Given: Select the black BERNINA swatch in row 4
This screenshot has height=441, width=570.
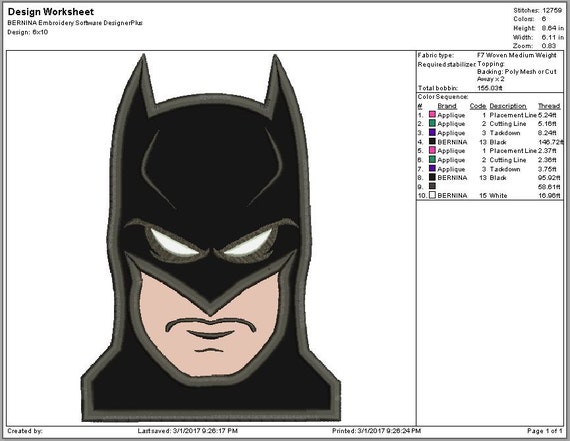Looking at the screenshot, I should tap(432, 141).
